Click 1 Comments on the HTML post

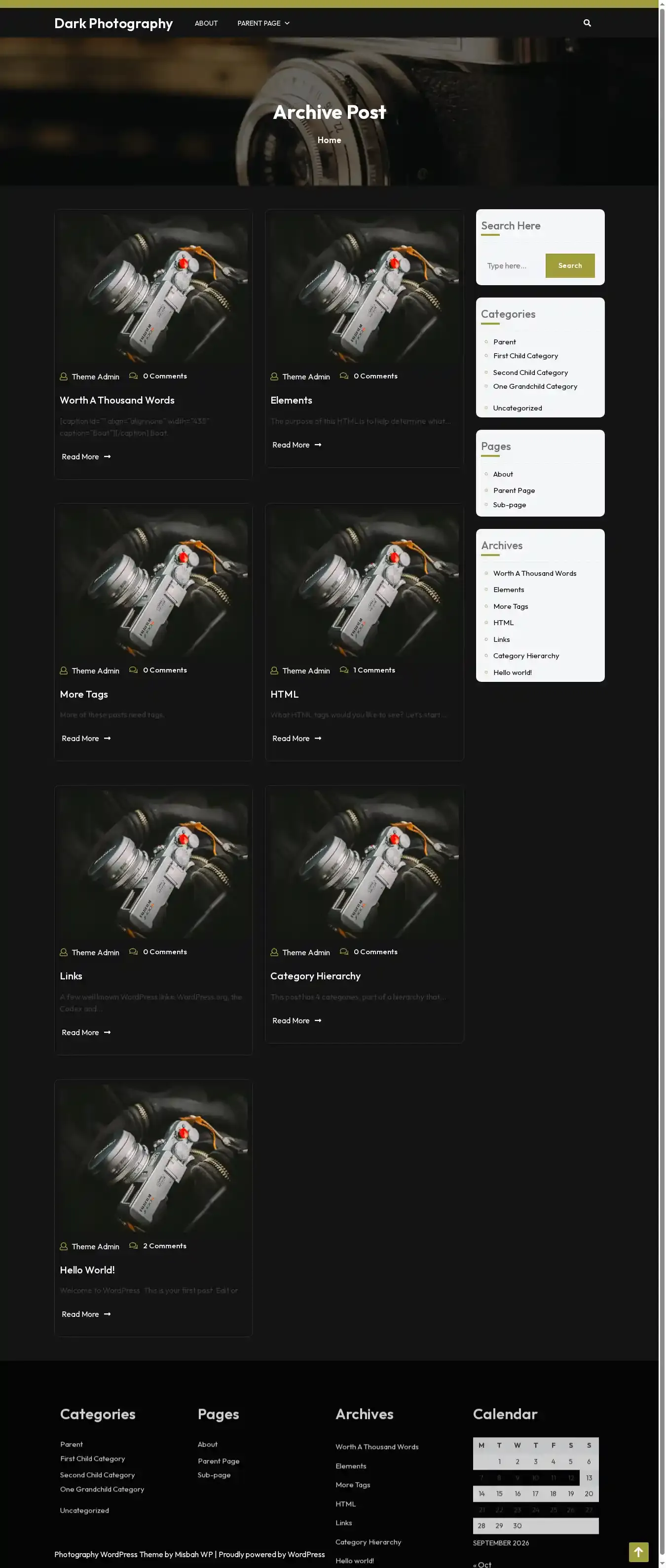tap(374, 670)
